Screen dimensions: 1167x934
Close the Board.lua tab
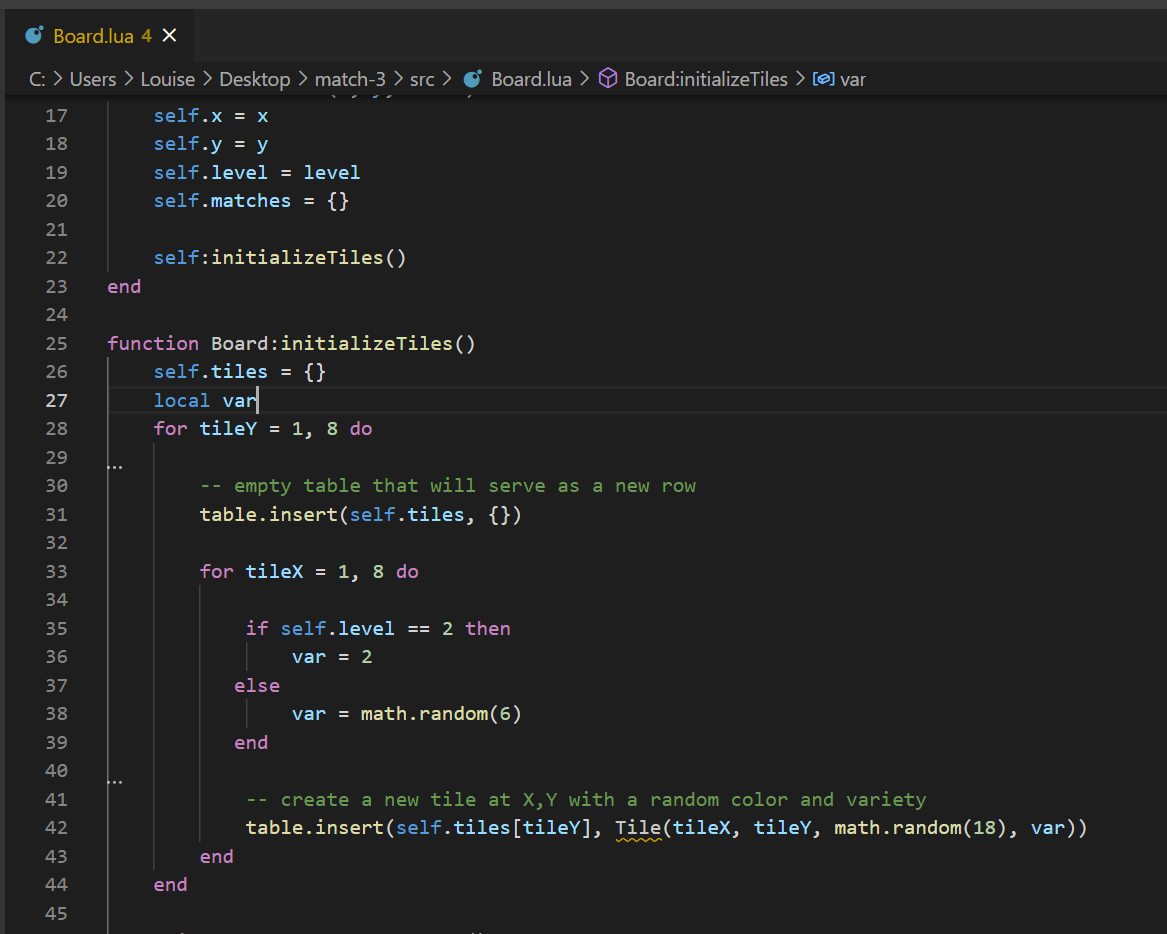coord(170,35)
